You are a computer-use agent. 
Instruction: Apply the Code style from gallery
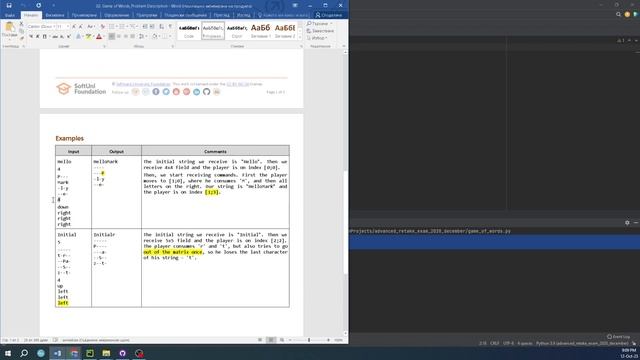(189, 31)
